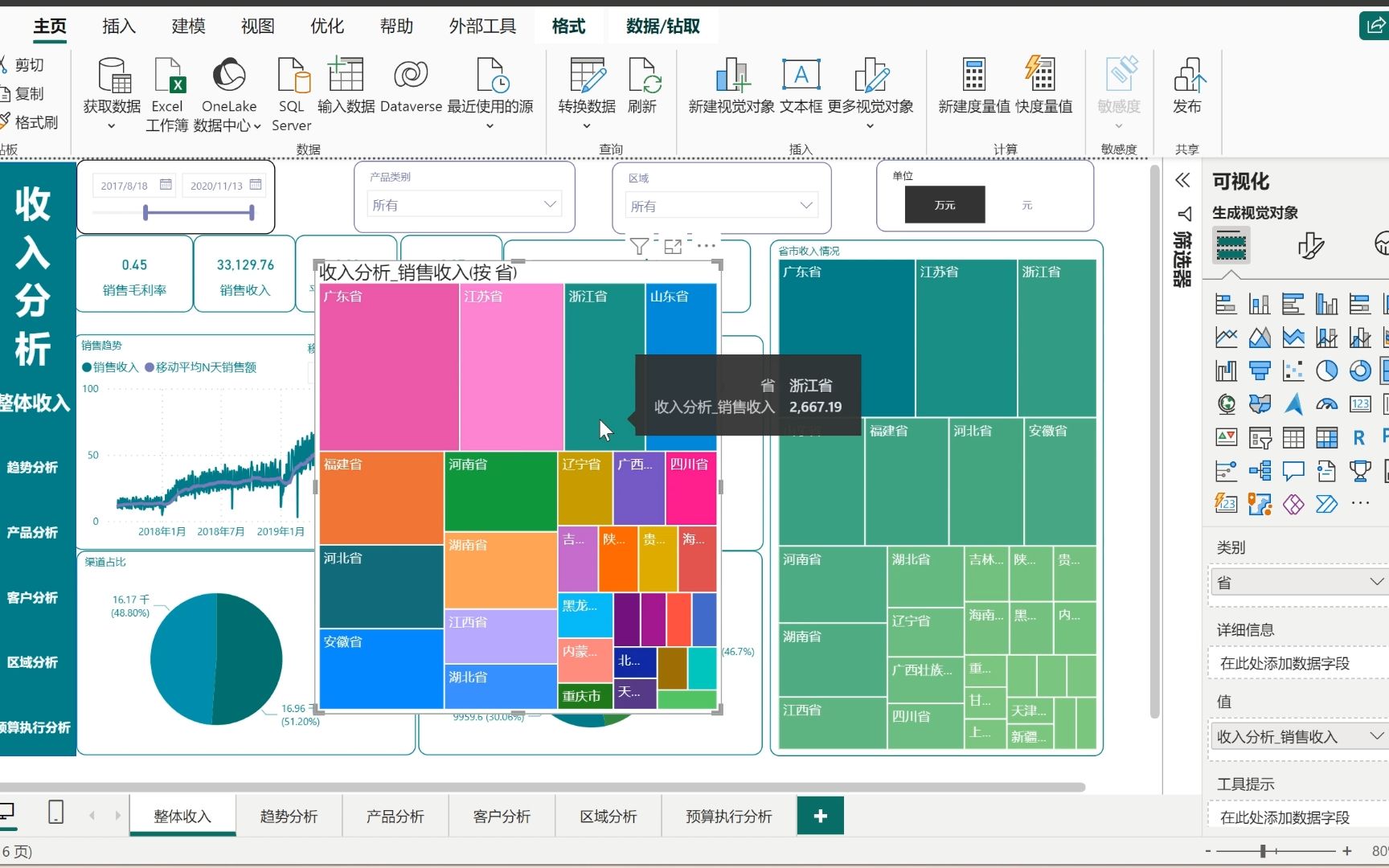Click the Dataverse icon

point(411,75)
